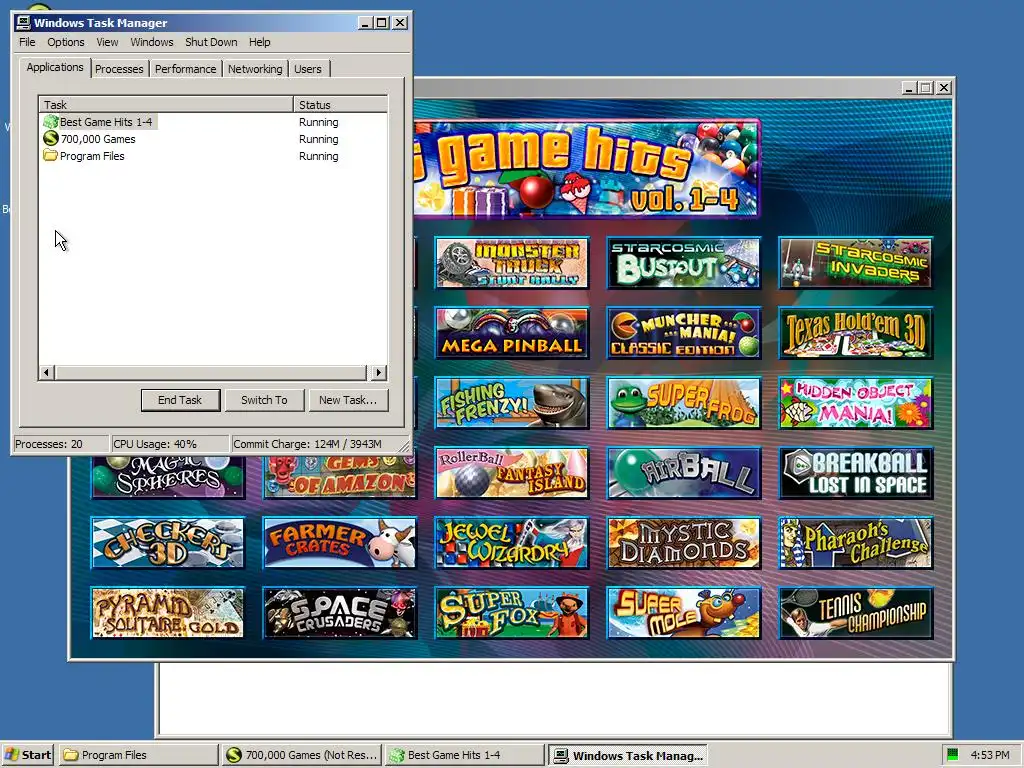
Task: Sort tasks by the Task column header
Action: (x=166, y=104)
